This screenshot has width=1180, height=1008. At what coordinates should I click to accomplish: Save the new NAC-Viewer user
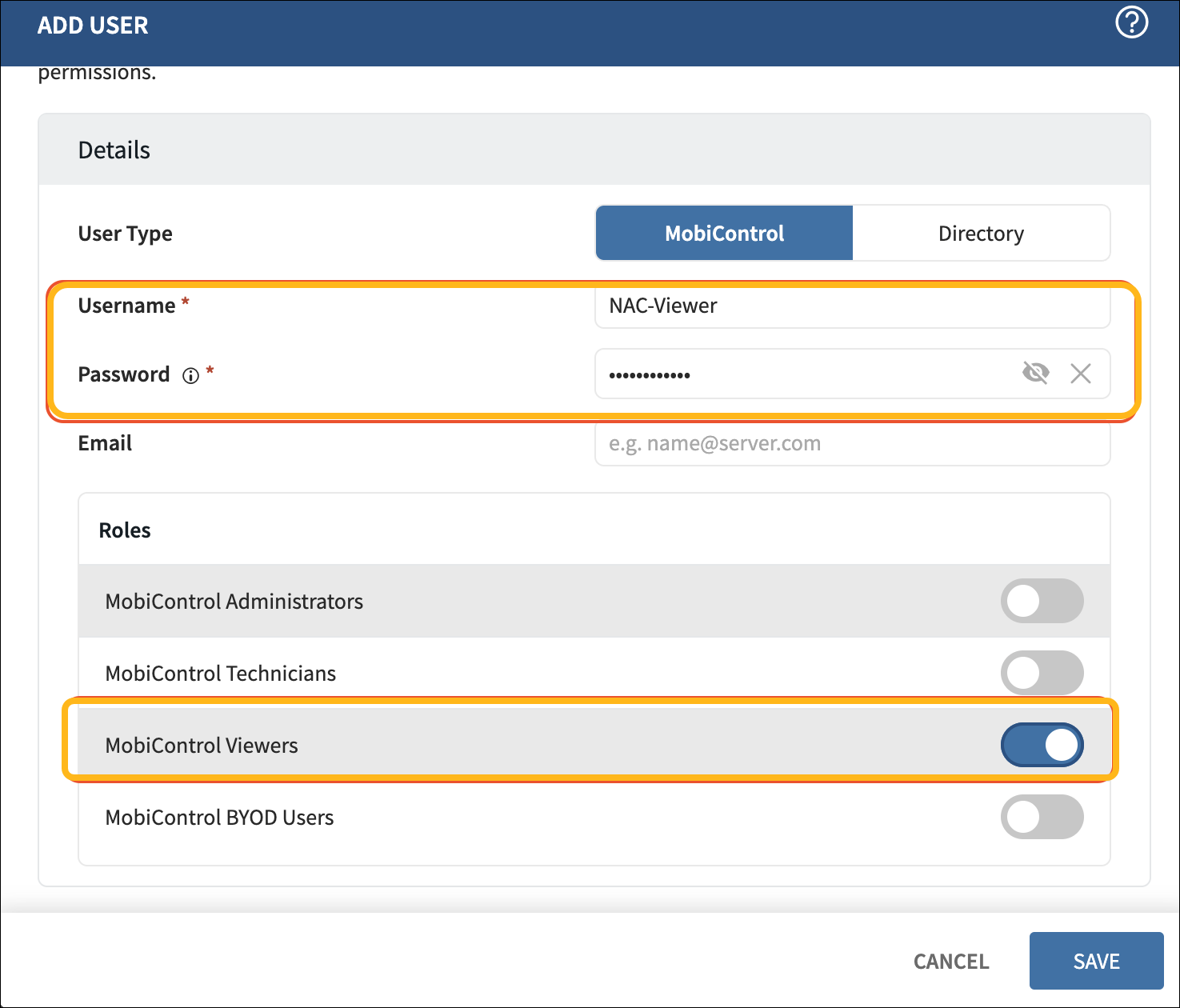coord(1095,961)
